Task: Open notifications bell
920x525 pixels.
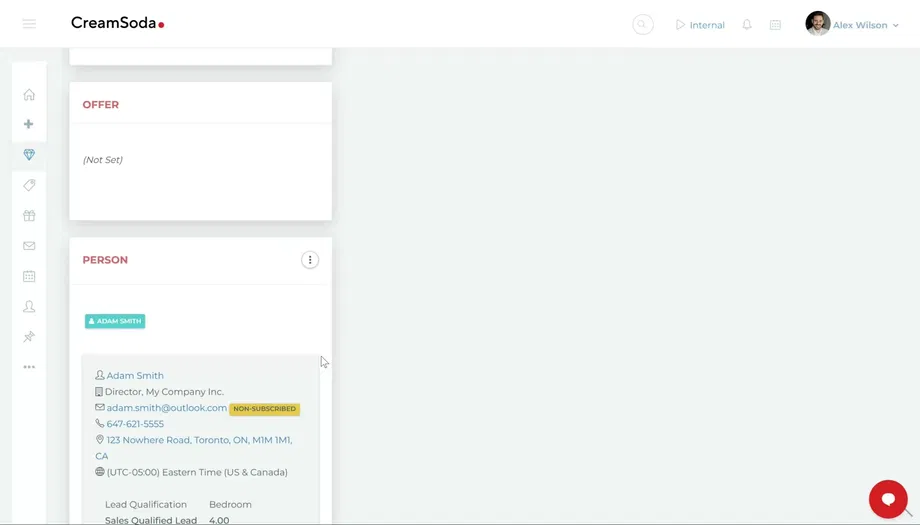Action: point(747,25)
